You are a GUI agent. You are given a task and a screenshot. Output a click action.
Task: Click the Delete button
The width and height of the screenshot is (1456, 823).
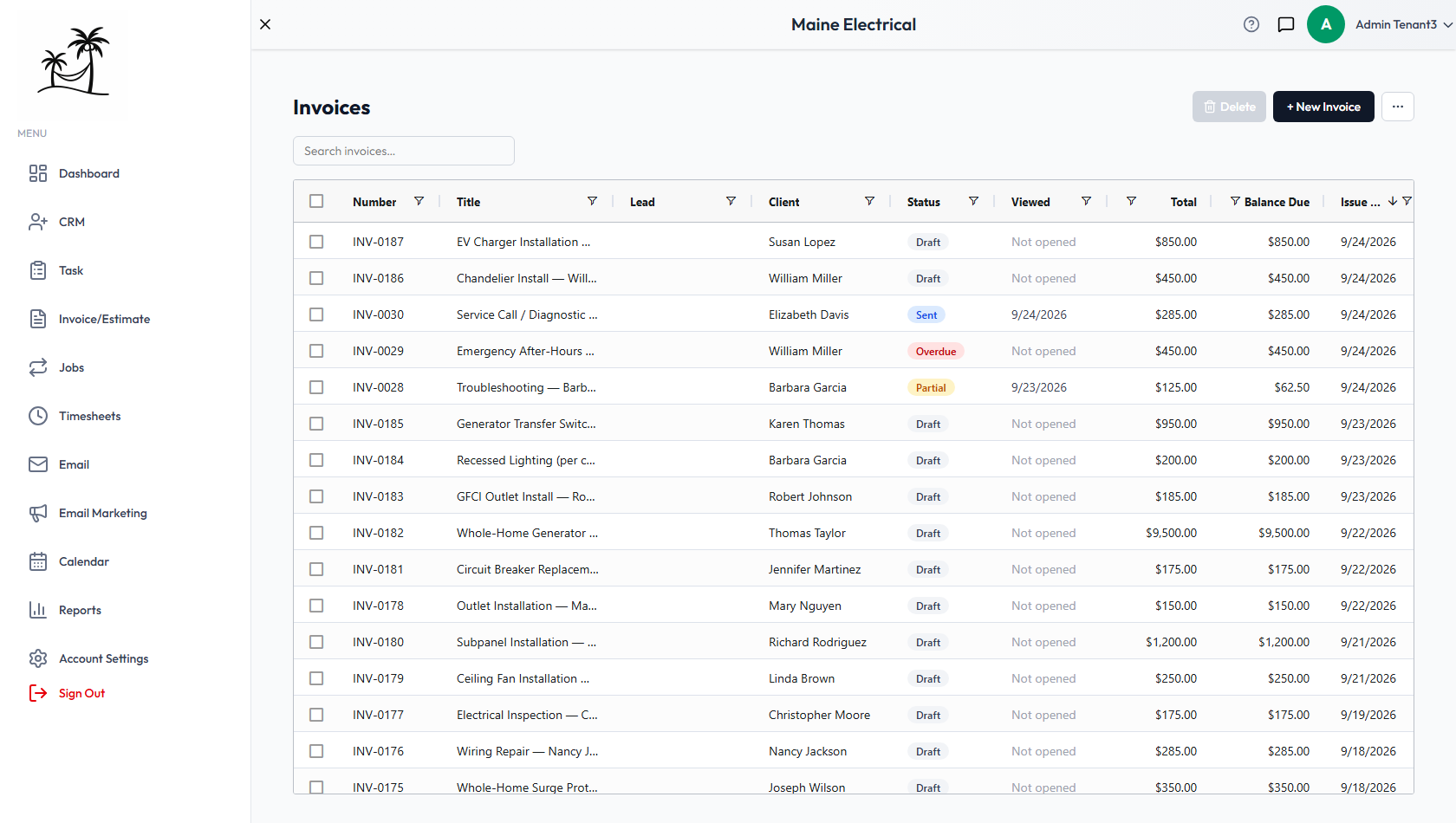coord(1229,107)
